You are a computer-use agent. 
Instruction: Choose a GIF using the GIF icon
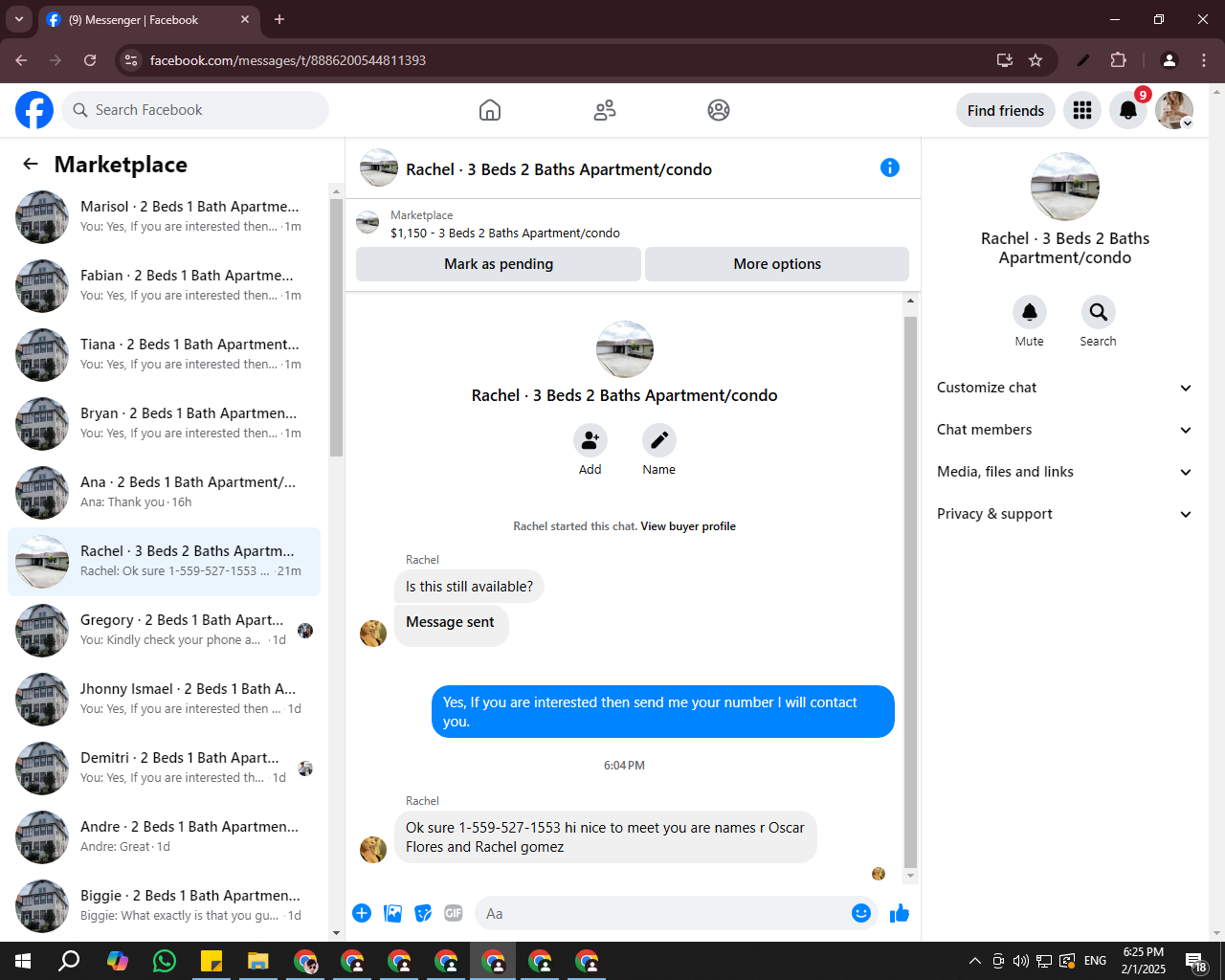click(454, 913)
